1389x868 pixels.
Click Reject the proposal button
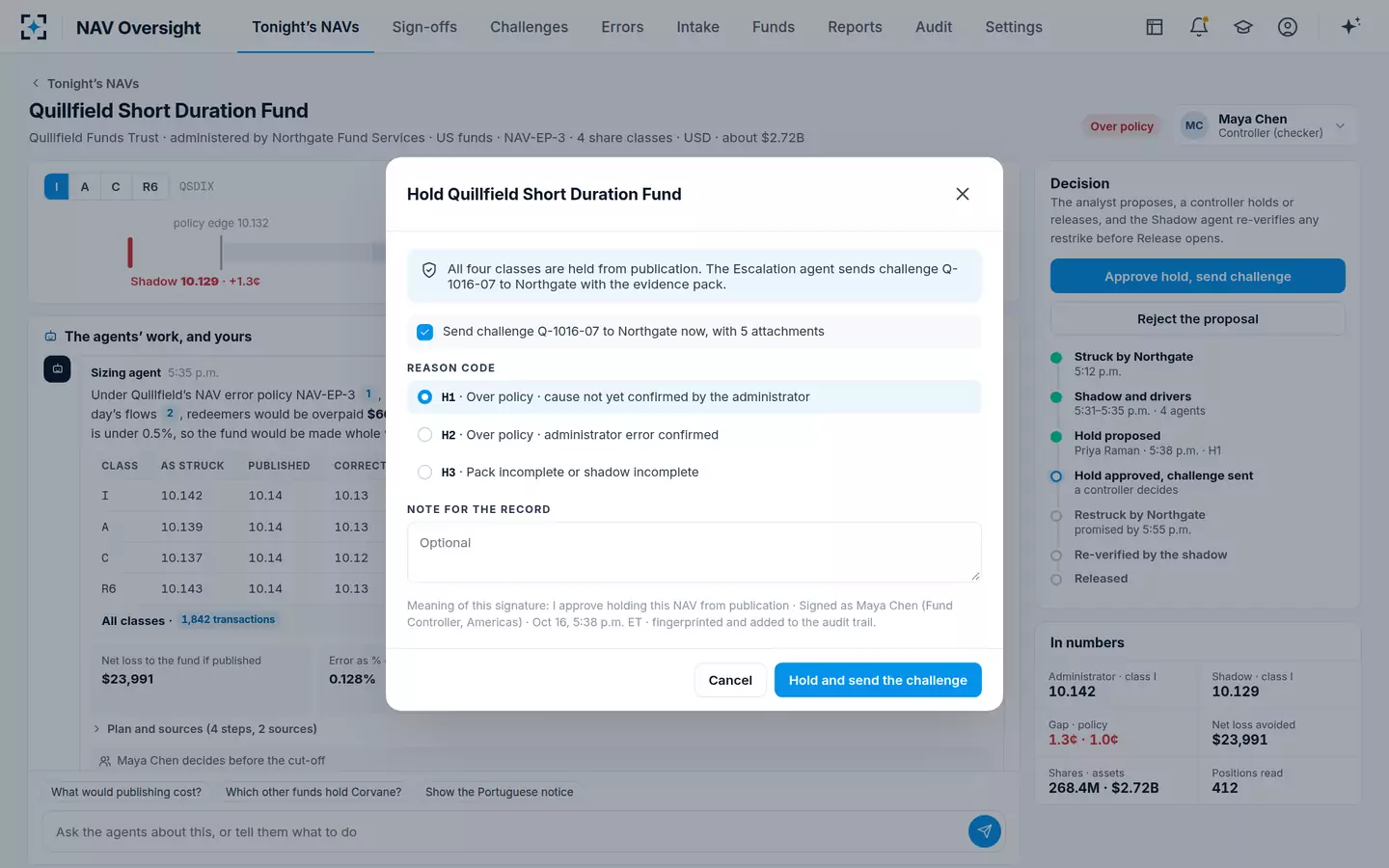point(1198,319)
